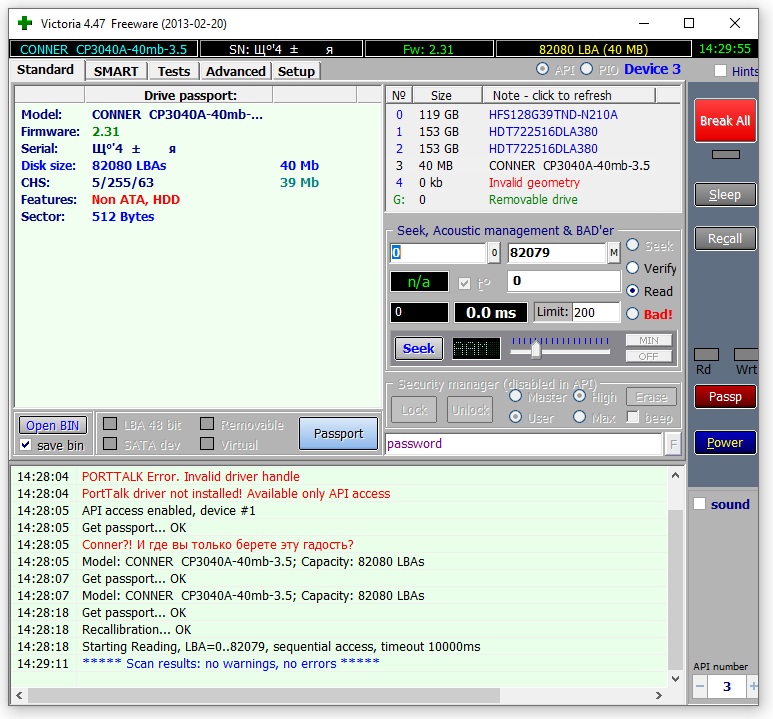Screen dimensions: 773x719
Task: Select device 0 HFS128G39TND-N210A in list
Action: click(x=533, y=115)
